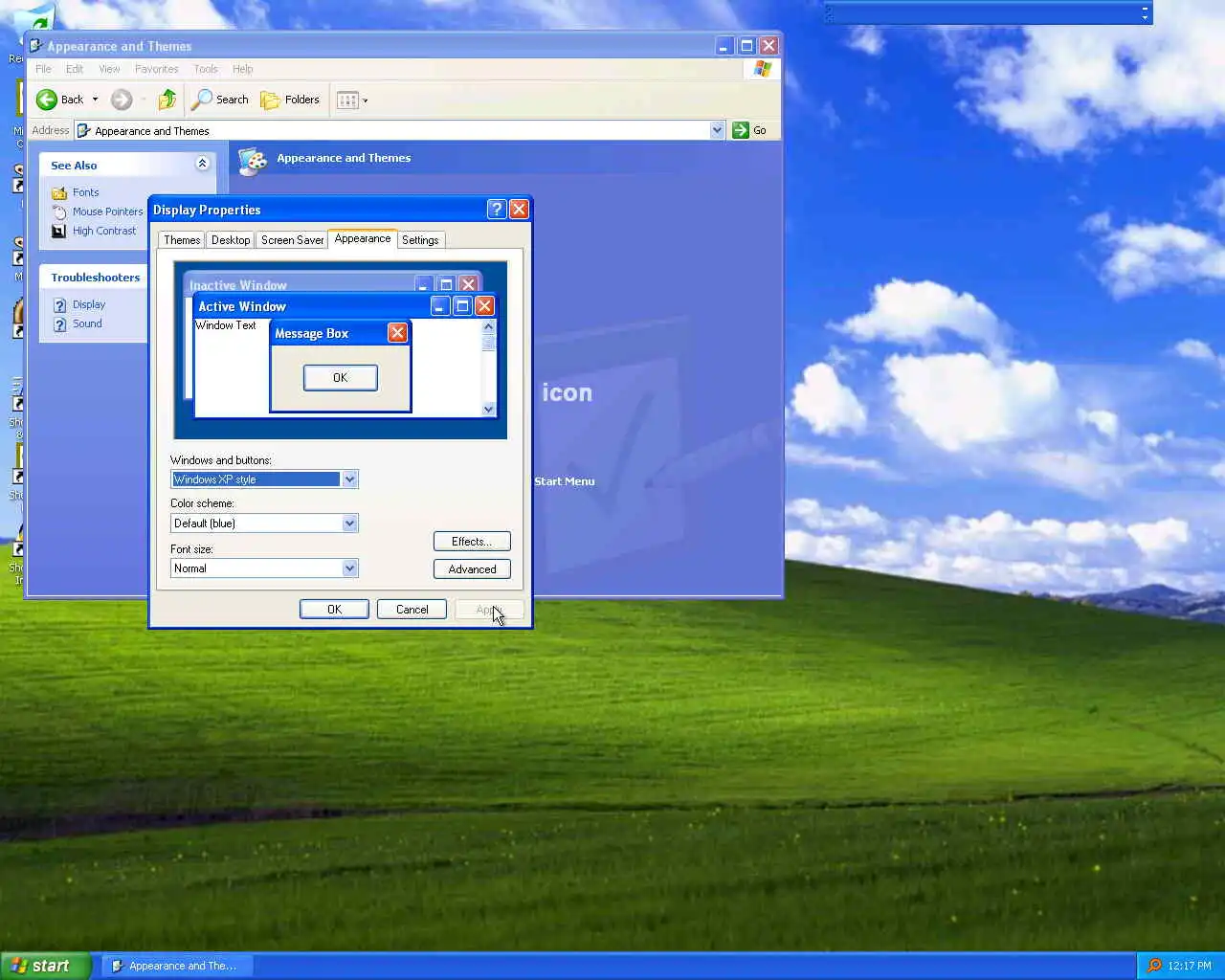1225x980 pixels.
Task: Open the Views button dropdown arrow
Action: (365, 100)
